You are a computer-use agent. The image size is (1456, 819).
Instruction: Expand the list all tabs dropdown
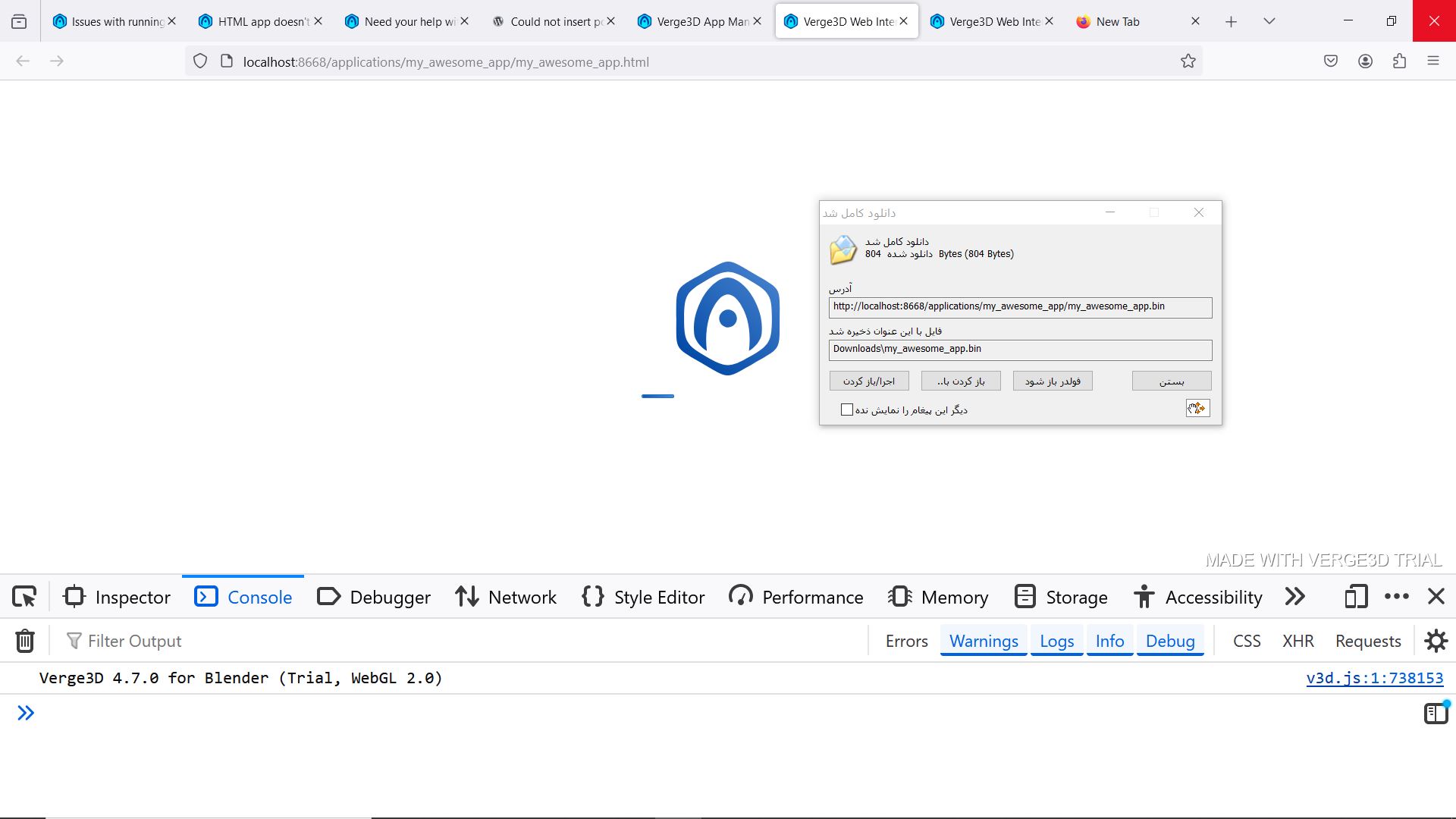click(x=1269, y=21)
